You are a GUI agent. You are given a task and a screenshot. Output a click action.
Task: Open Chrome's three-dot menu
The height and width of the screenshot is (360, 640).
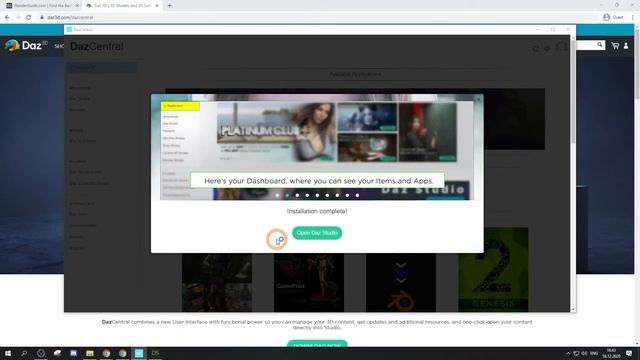633,17
